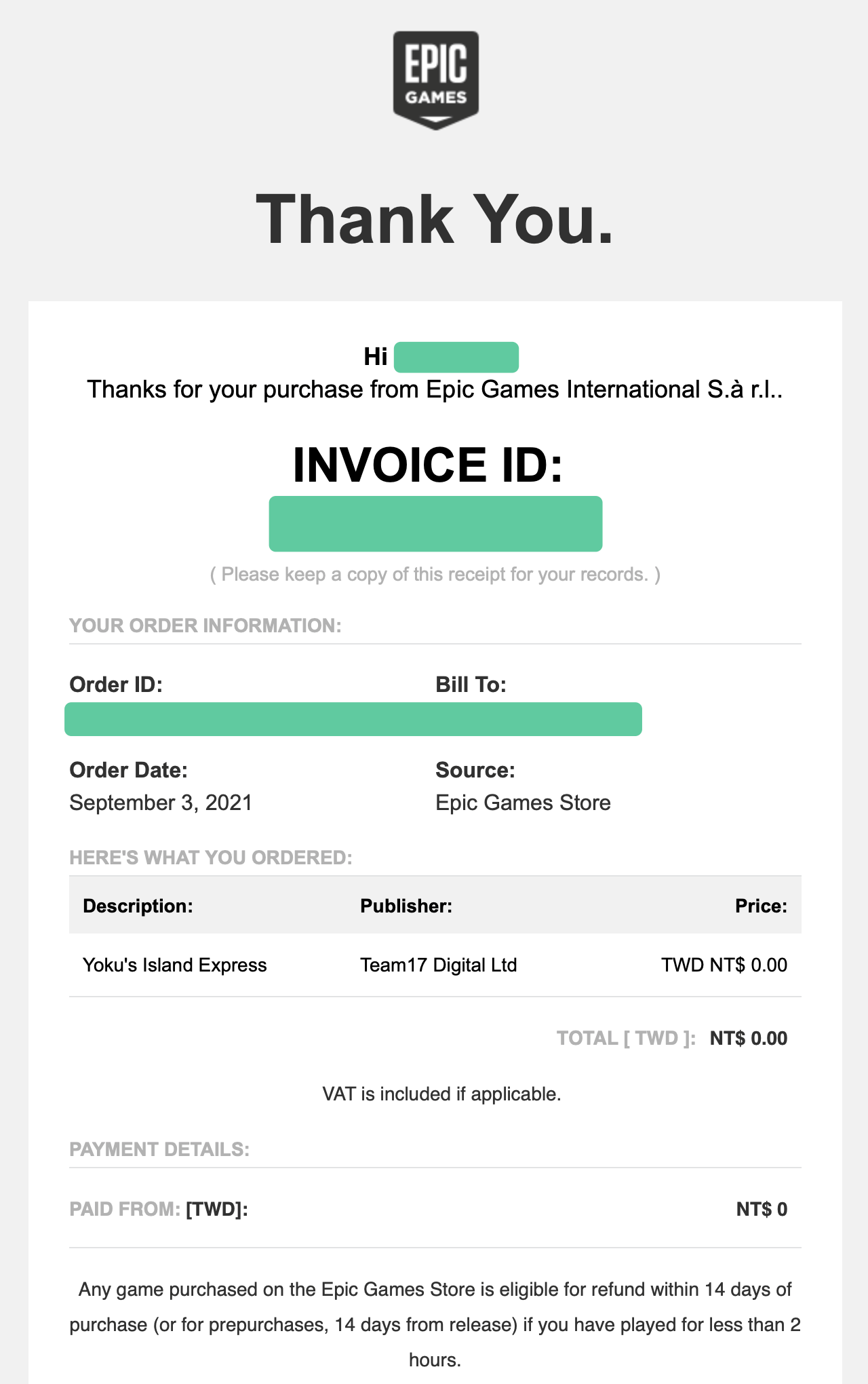Click Yoku's Island Express item
This screenshot has width=868, height=1384.
(175, 965)
